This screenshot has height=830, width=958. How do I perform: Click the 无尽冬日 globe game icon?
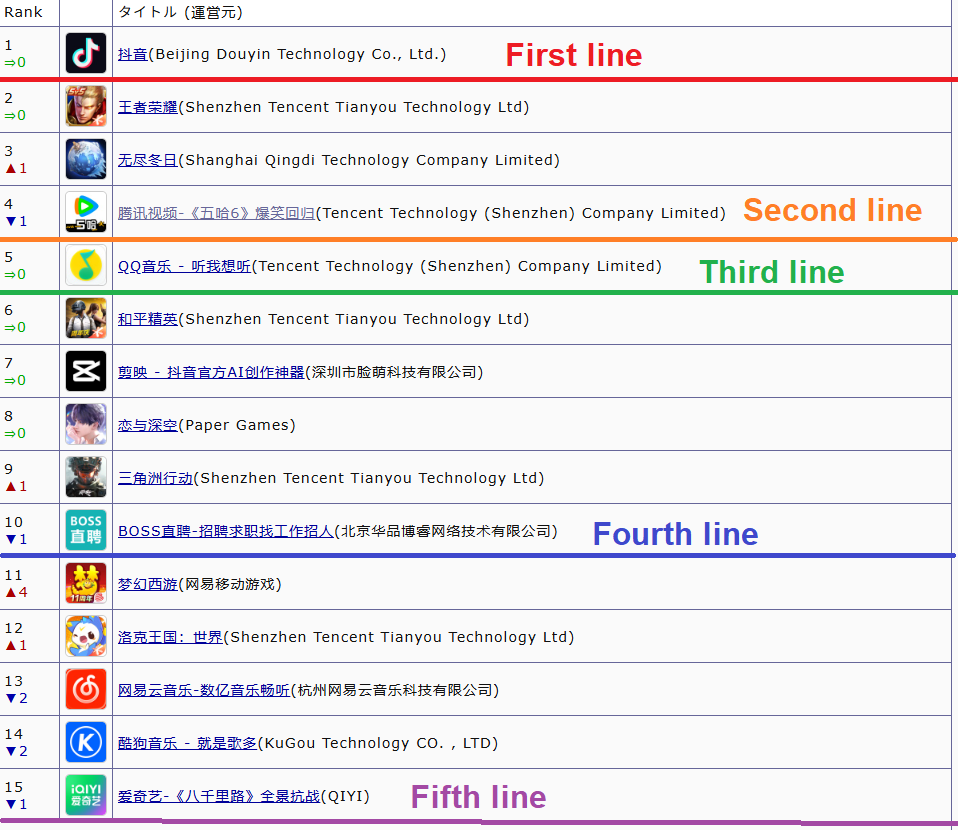86,159
